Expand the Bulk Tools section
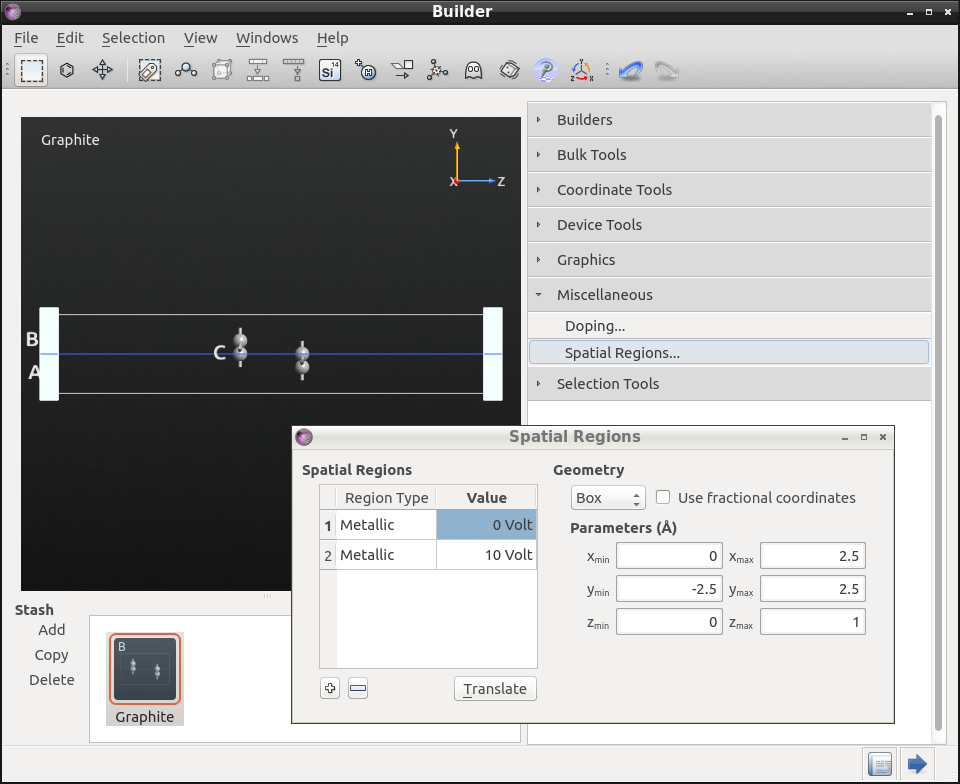 pos(729,155)
